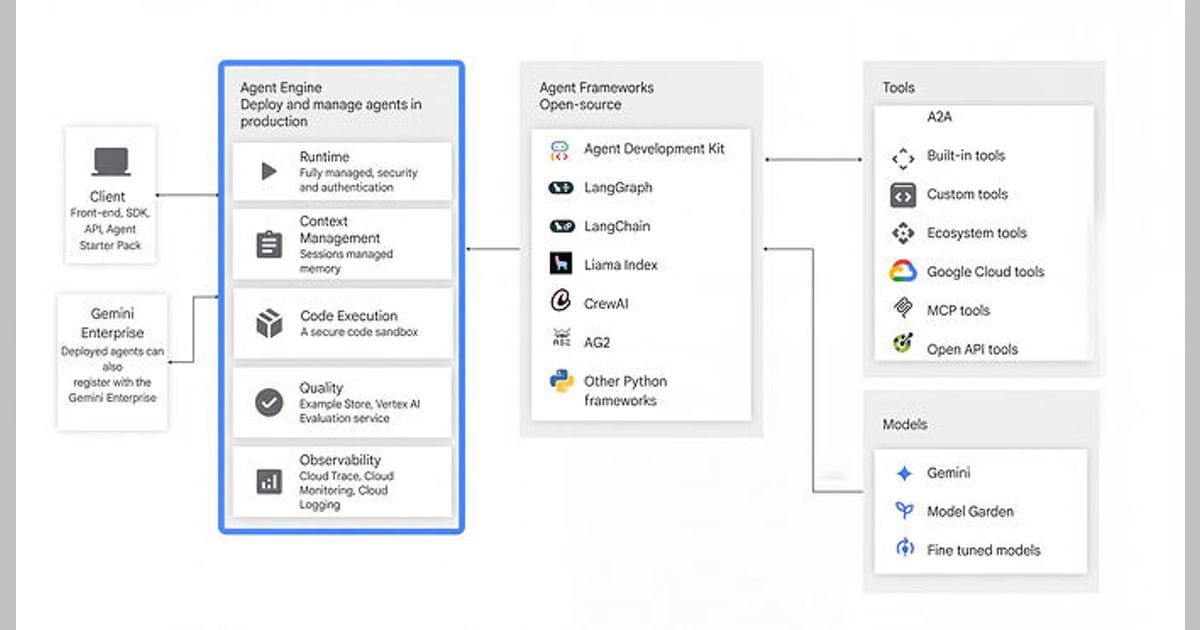Screen dimensions: 1200x630
Task: Click the 'MCP tools' label
Action: 958,311
